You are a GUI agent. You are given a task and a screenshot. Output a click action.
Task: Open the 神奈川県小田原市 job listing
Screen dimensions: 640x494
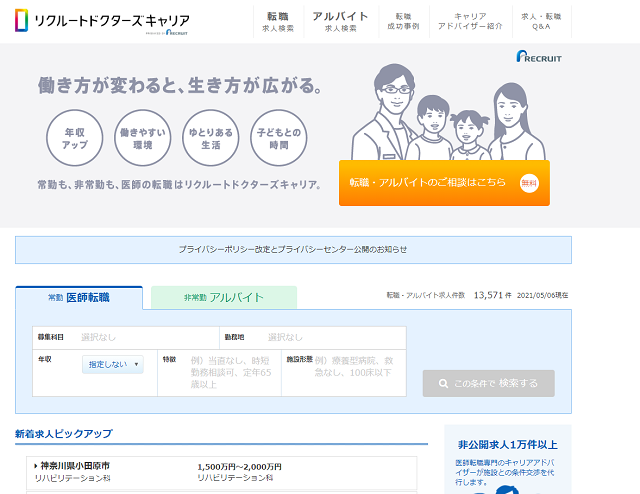pyautogui.click(x=222, y=472)
